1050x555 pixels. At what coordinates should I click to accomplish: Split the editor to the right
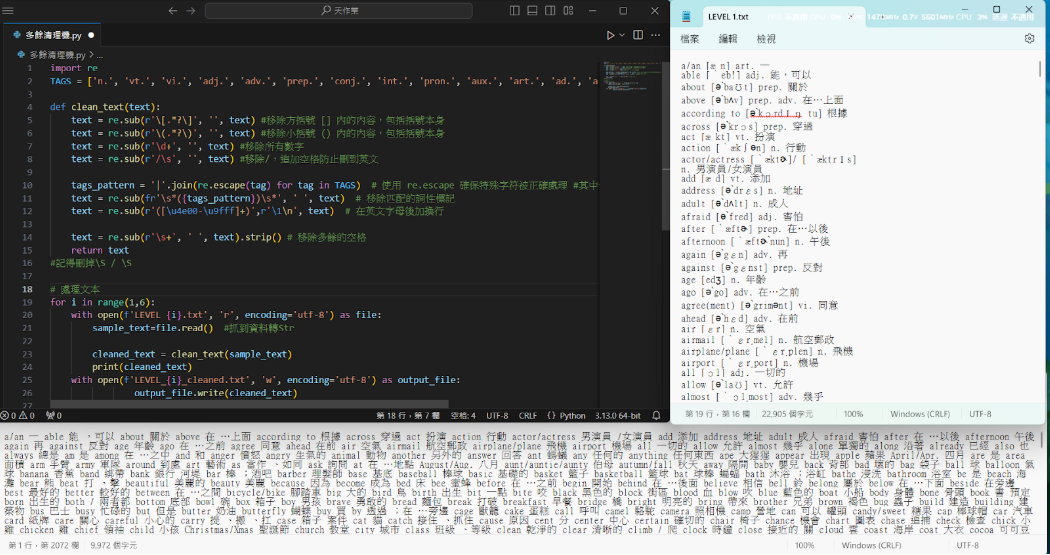click(x=638, y=35)
